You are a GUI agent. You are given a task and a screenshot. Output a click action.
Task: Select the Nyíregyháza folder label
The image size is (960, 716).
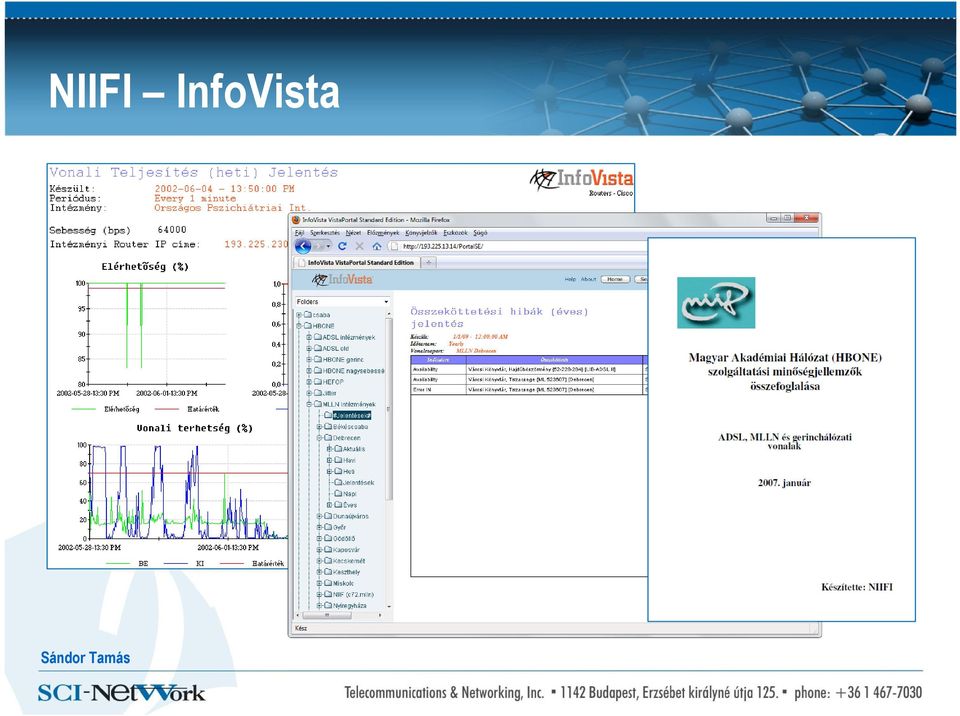pos(350,606)
